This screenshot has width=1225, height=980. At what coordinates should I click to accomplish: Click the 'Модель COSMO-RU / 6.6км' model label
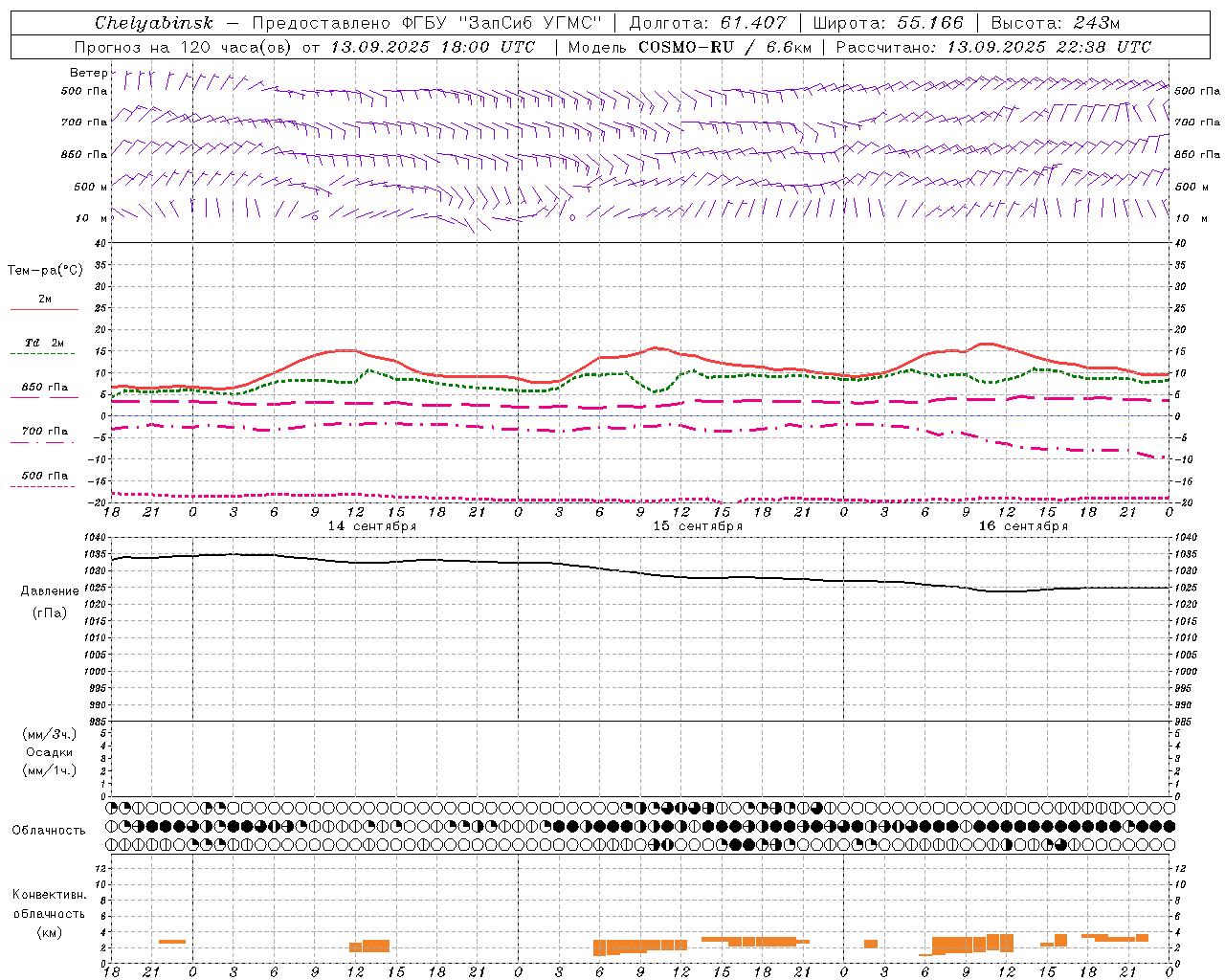(x=689, y=47)
